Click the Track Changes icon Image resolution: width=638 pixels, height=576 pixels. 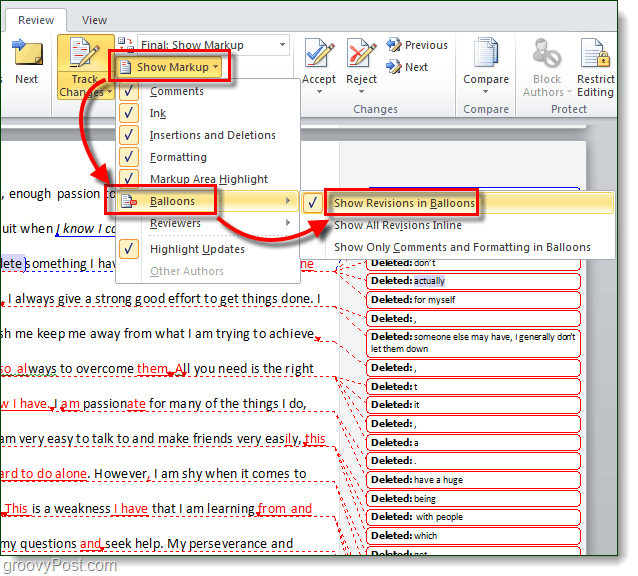pos(85,55)
